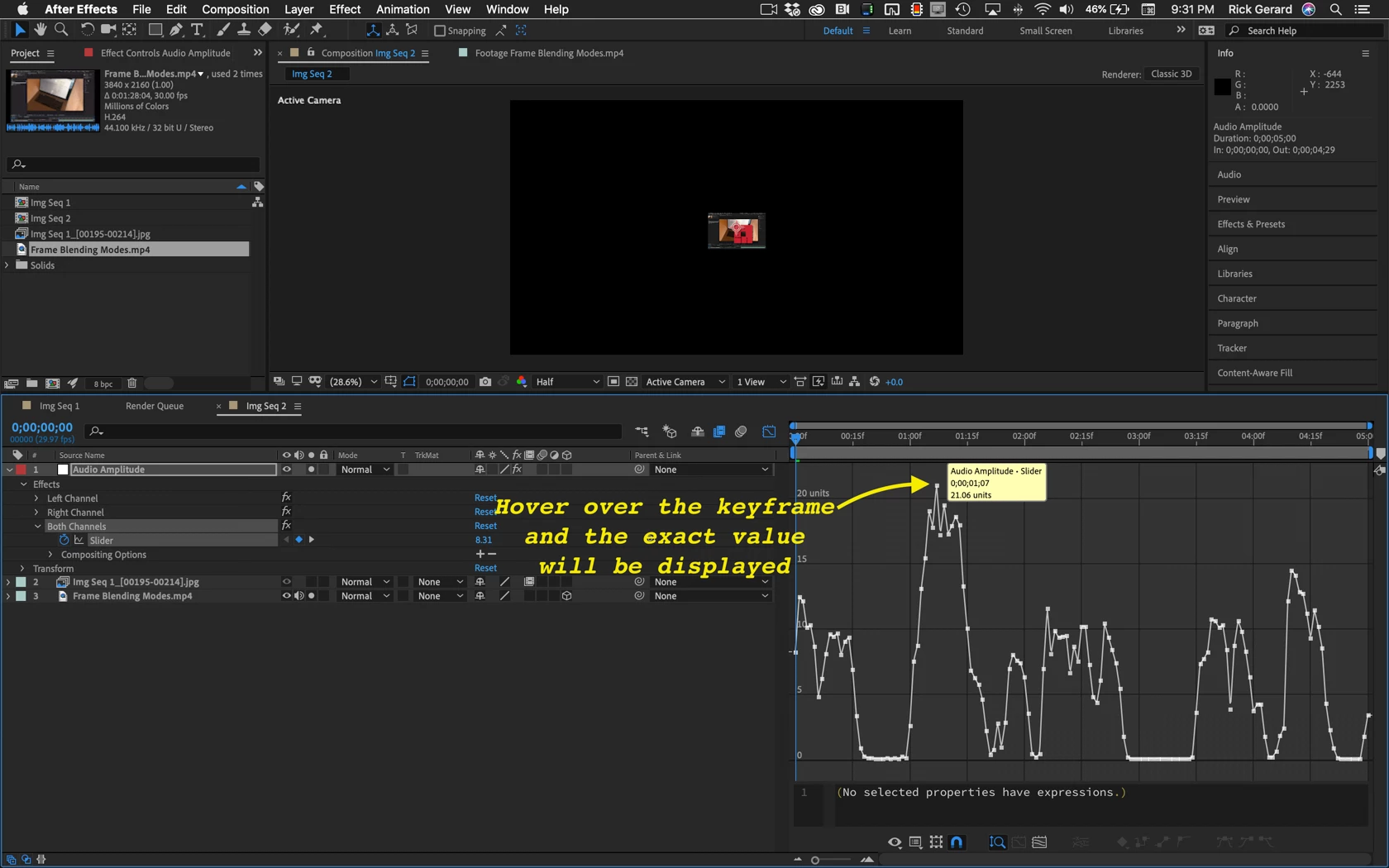Switch to the Learn workspace
This screenshot has width=1389, height=868.
(900, 31)
